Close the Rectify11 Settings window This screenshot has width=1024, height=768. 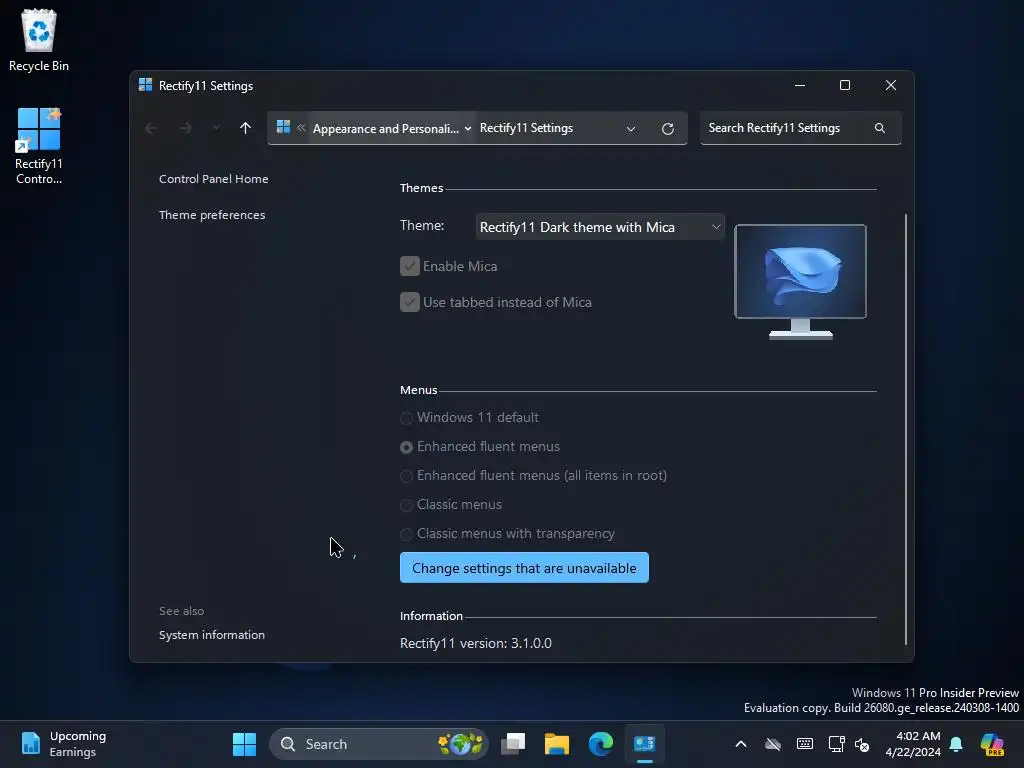click(x=891, y=86)
